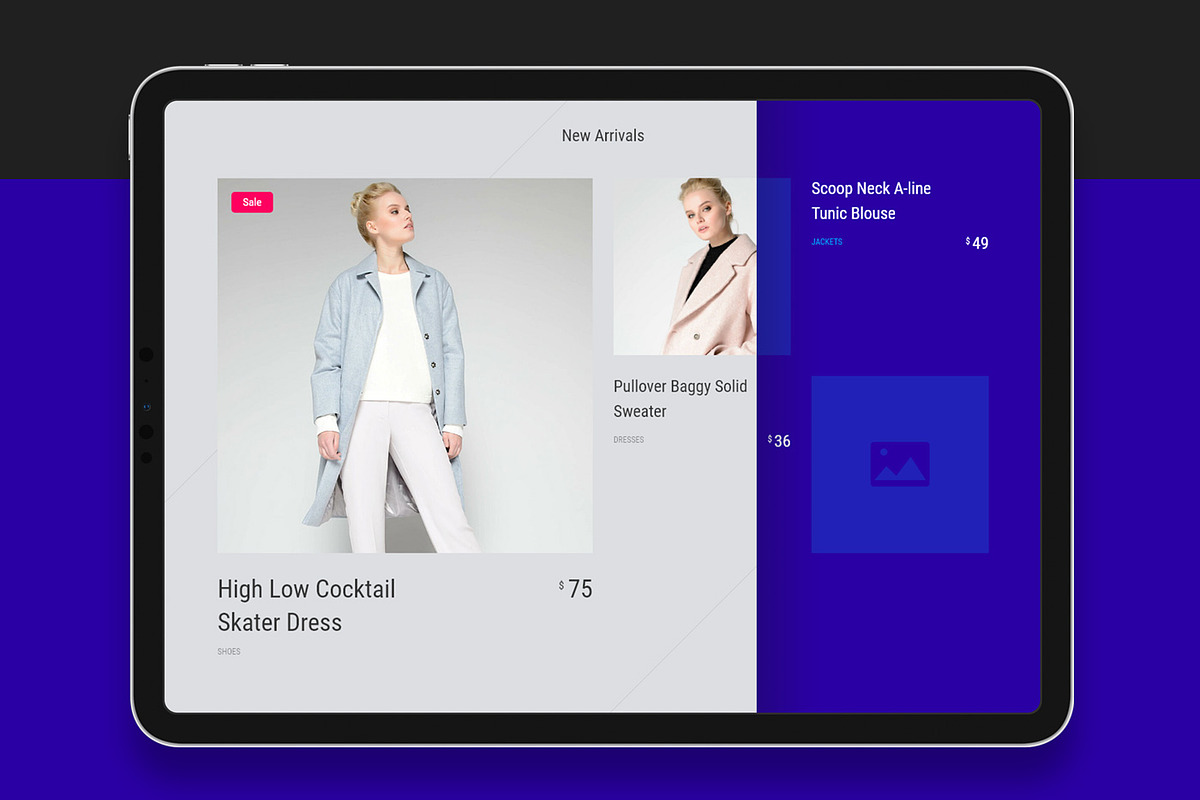Select the SHOES category label
Screen dimensions: 1200x800
tap(229, 652)
